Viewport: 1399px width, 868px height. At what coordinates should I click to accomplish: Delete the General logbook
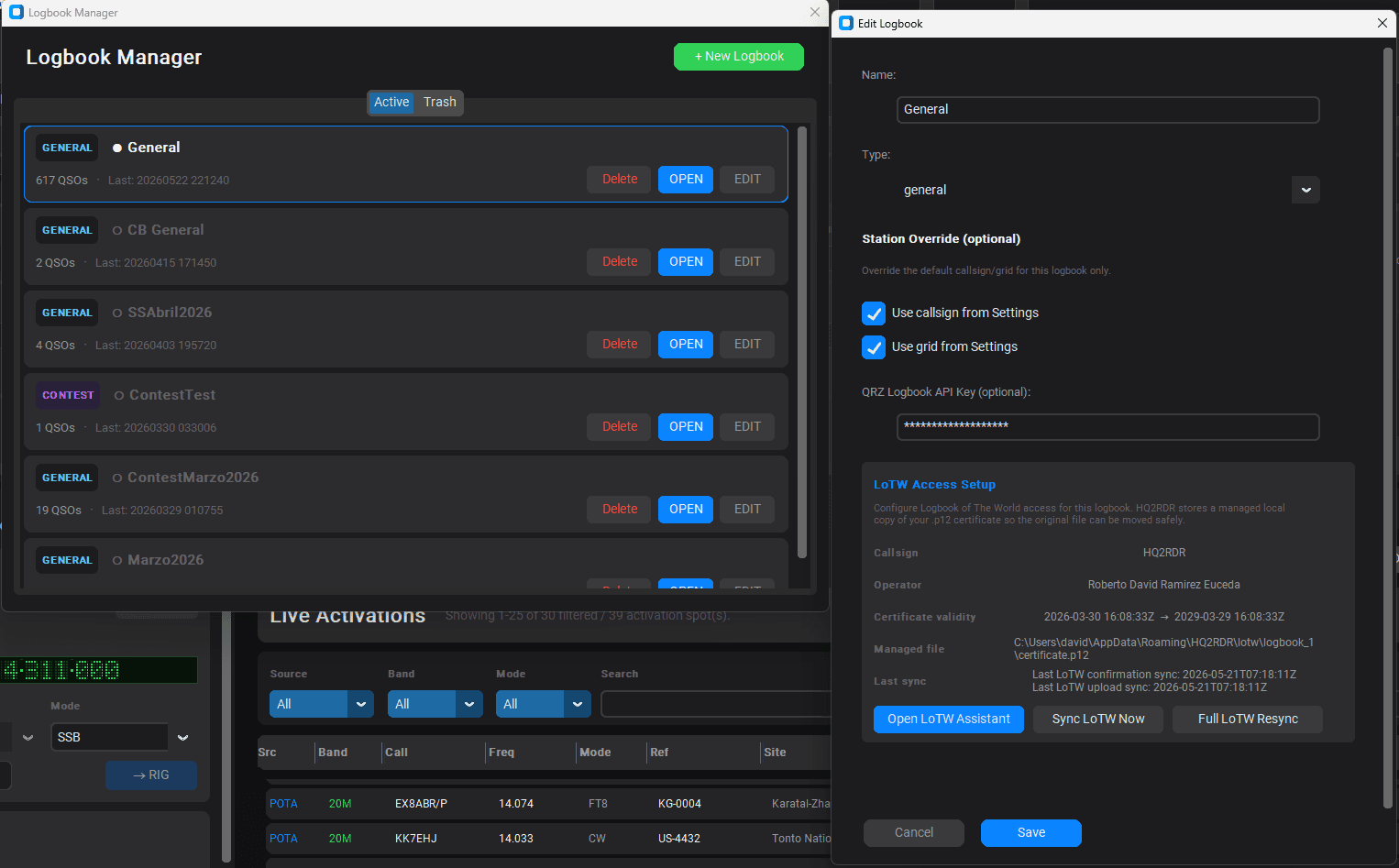coord(620,180)
